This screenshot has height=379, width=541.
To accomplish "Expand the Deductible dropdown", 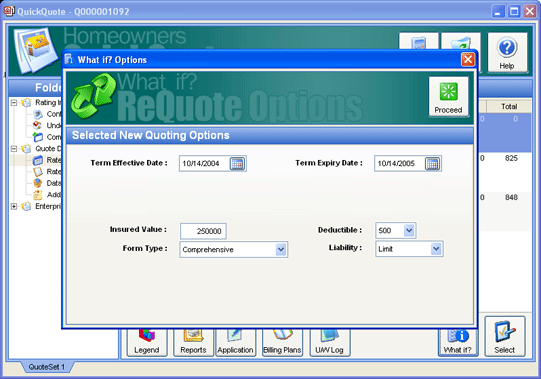I will (x=409, y=230).
